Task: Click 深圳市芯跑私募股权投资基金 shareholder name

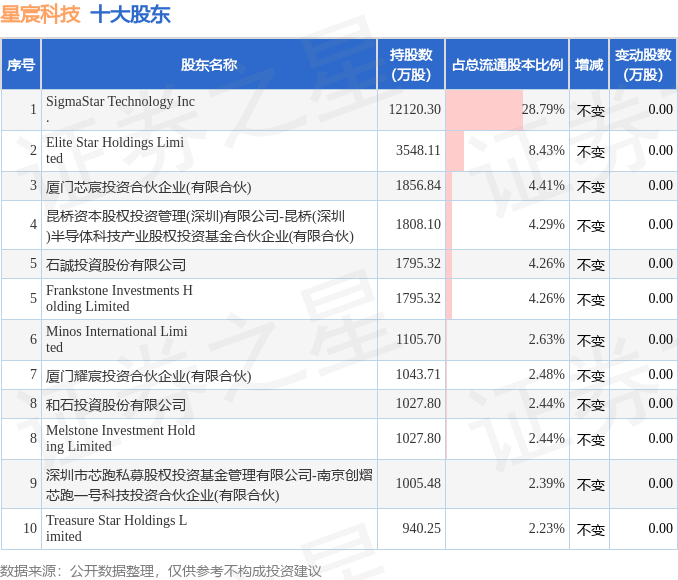Action: pyautogui.click(x=209, y=484)
